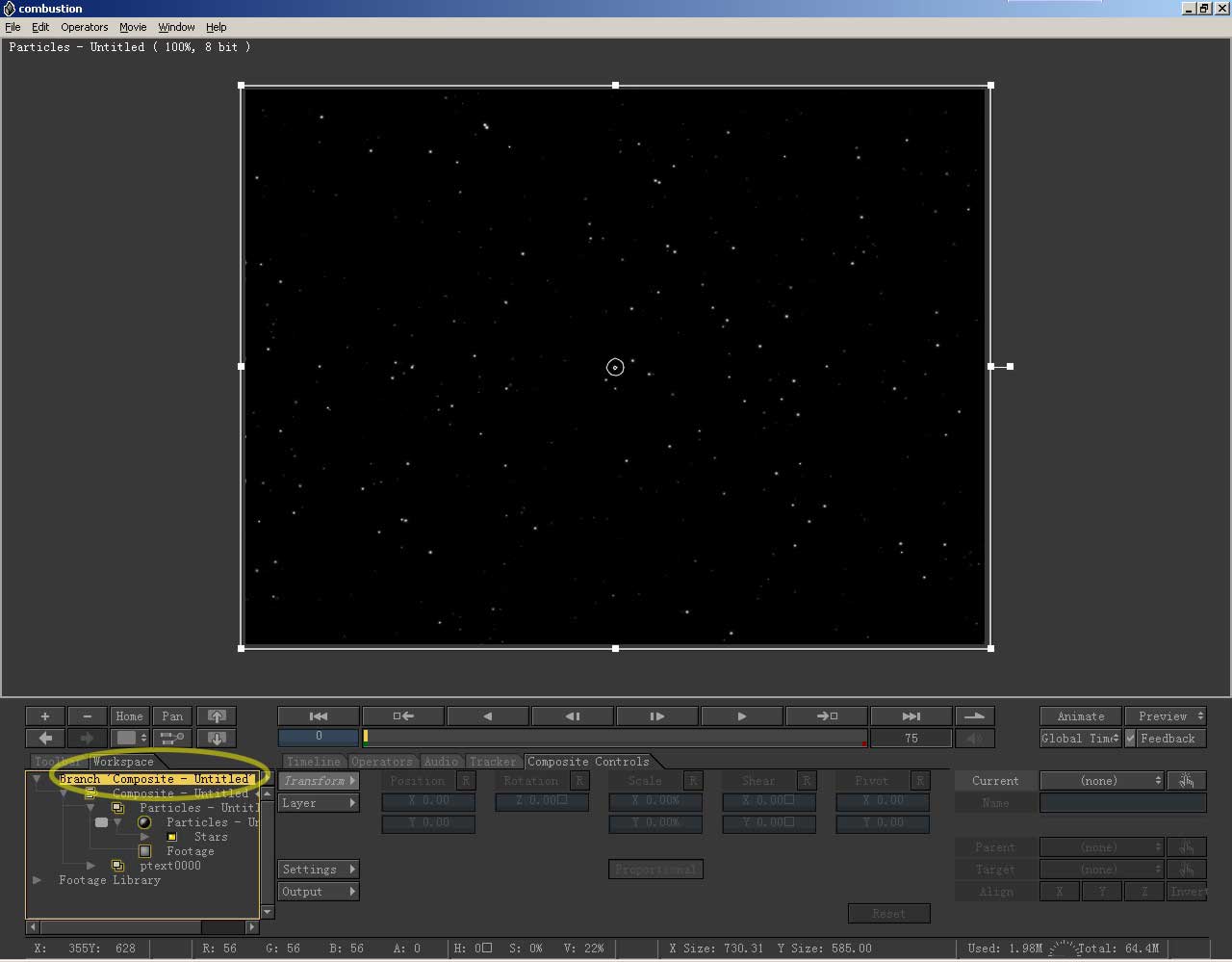The height and width of the screenshot is (962, 1232).
Task: Open the Current (none) dropdown
Action: (x=1101, y=781)
